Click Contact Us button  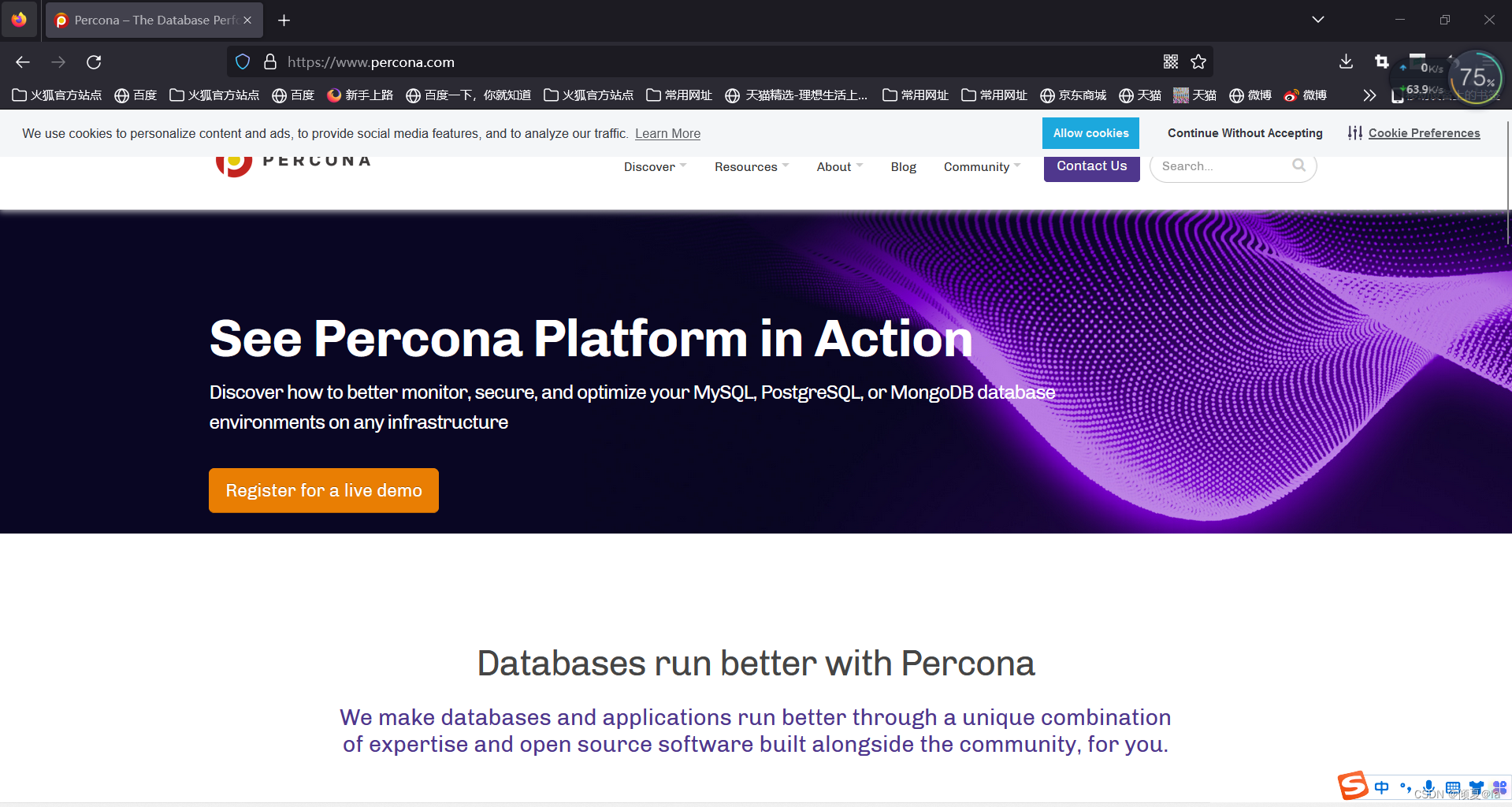[x=1092, y=167]
